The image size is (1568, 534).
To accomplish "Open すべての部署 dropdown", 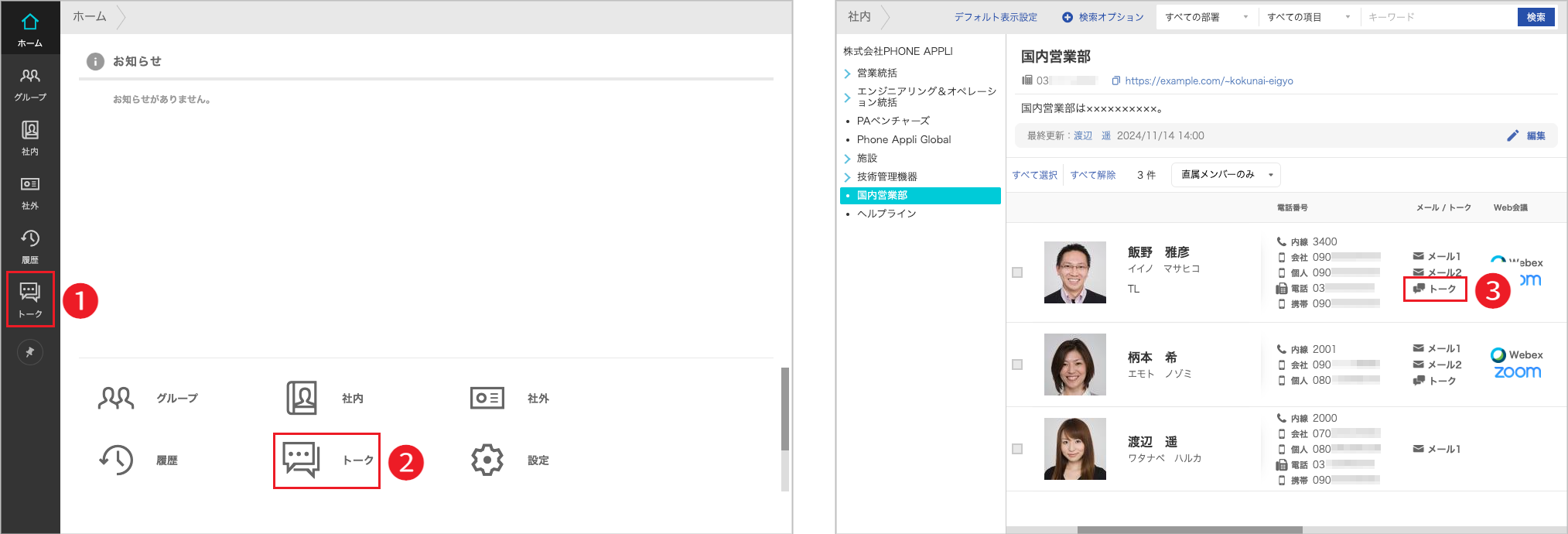I will click(x=1206, y=17).
